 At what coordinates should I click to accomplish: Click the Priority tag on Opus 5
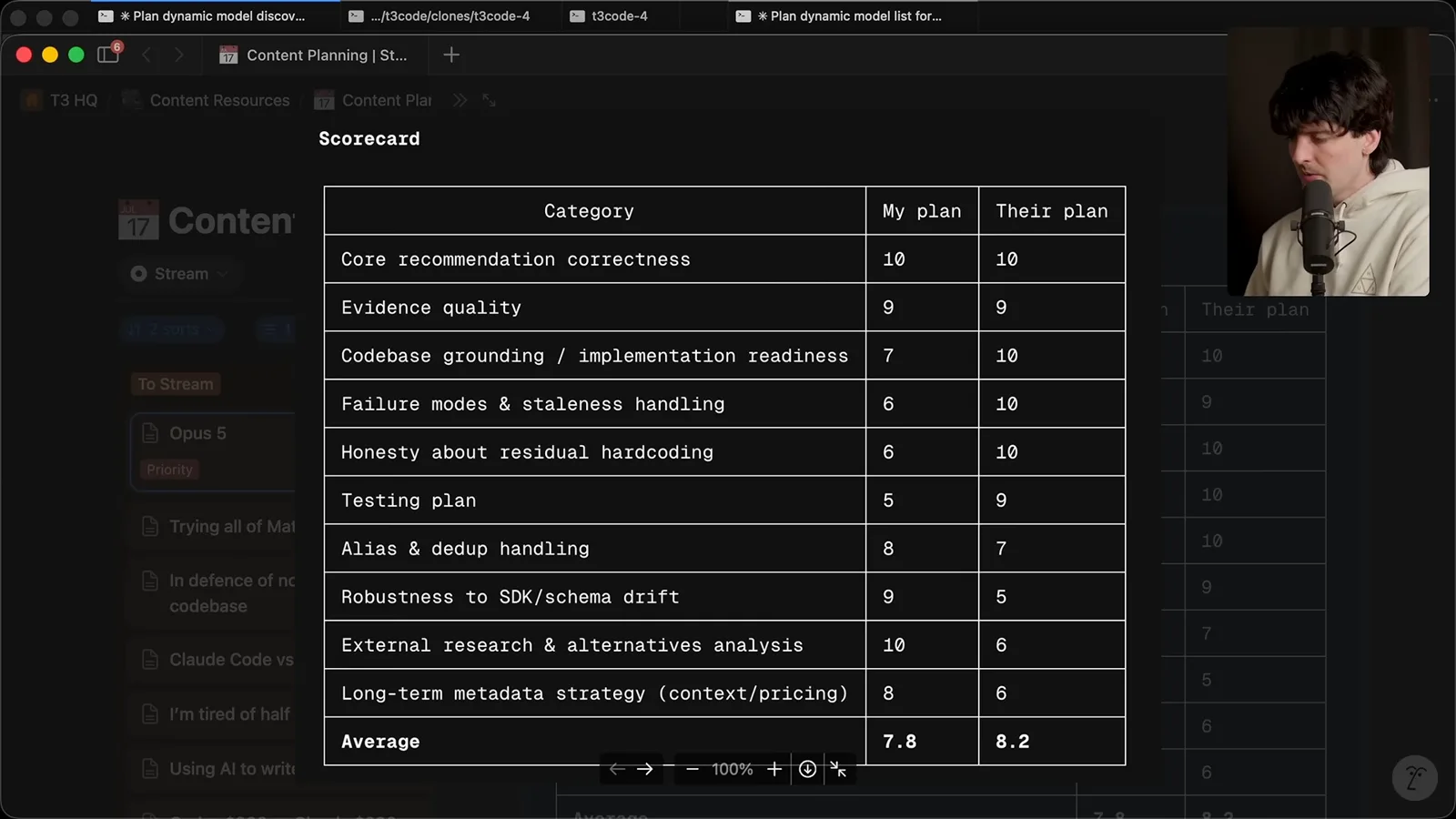coord(169,470)
